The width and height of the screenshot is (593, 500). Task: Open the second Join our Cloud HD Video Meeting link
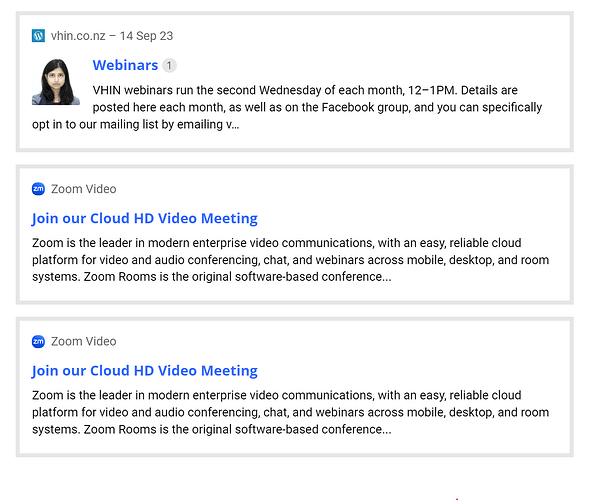click(145, 371)
